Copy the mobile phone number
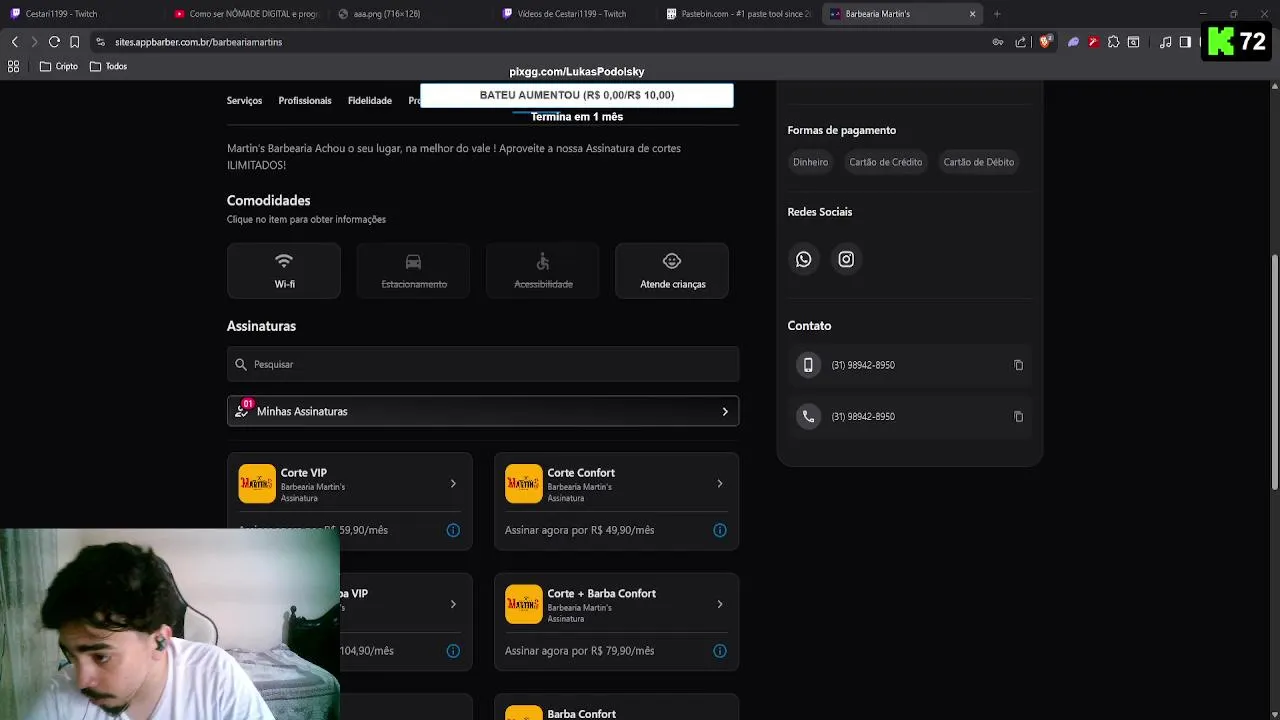This screenshot has height=720, width=1280. (1018, 365)
